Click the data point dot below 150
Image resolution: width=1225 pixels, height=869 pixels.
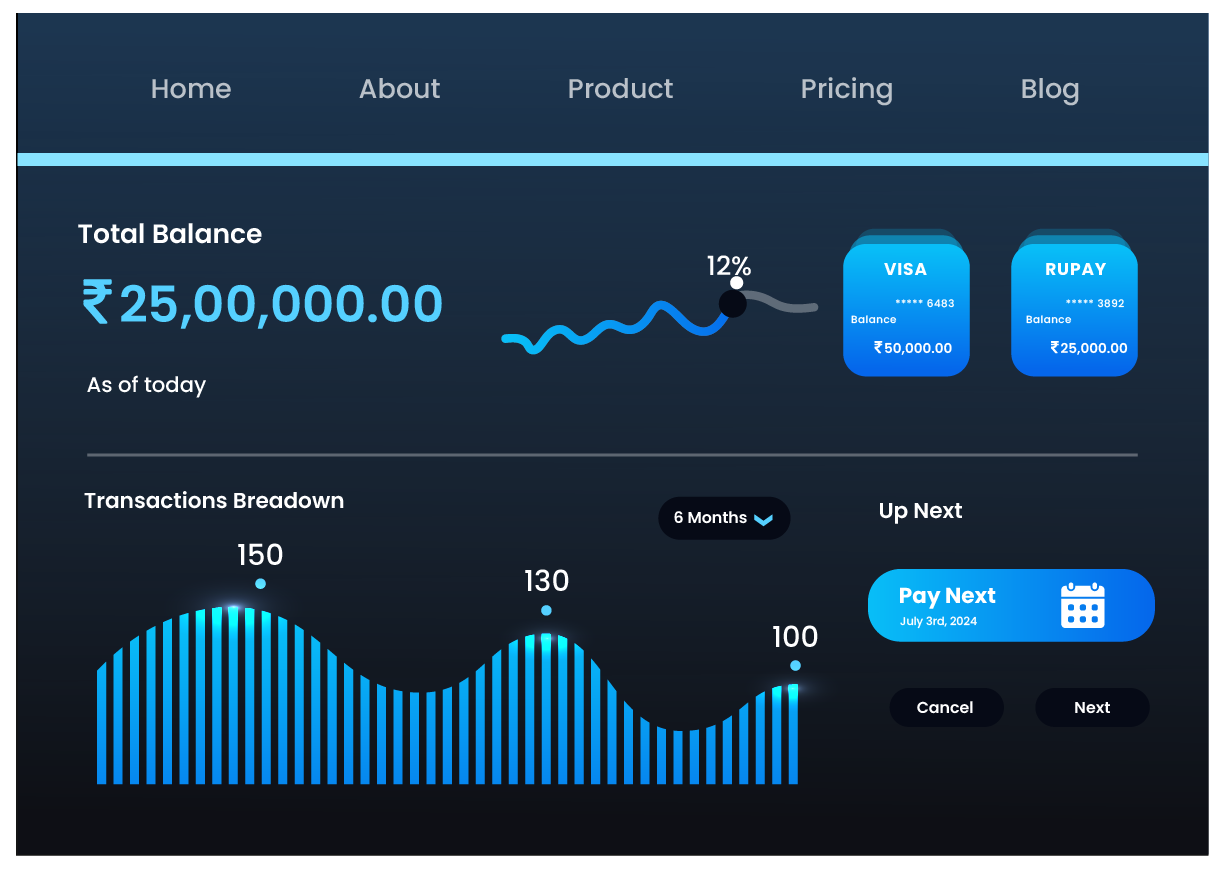pos(260,583)
